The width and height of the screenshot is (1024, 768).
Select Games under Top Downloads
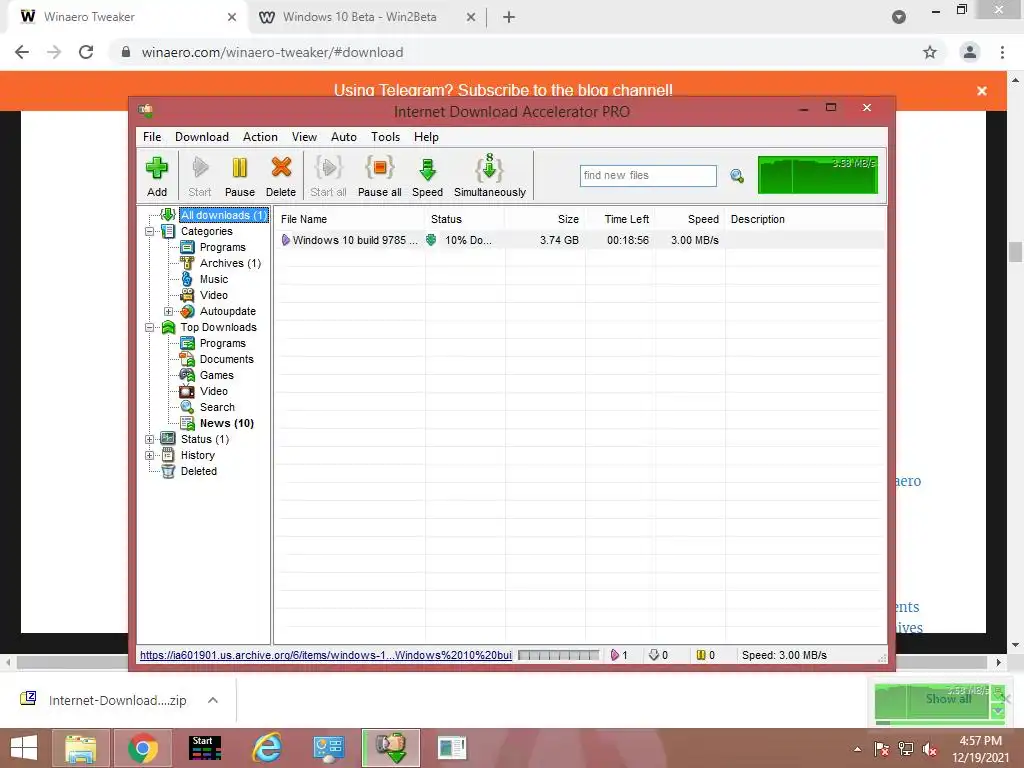[x=216, y=376]
